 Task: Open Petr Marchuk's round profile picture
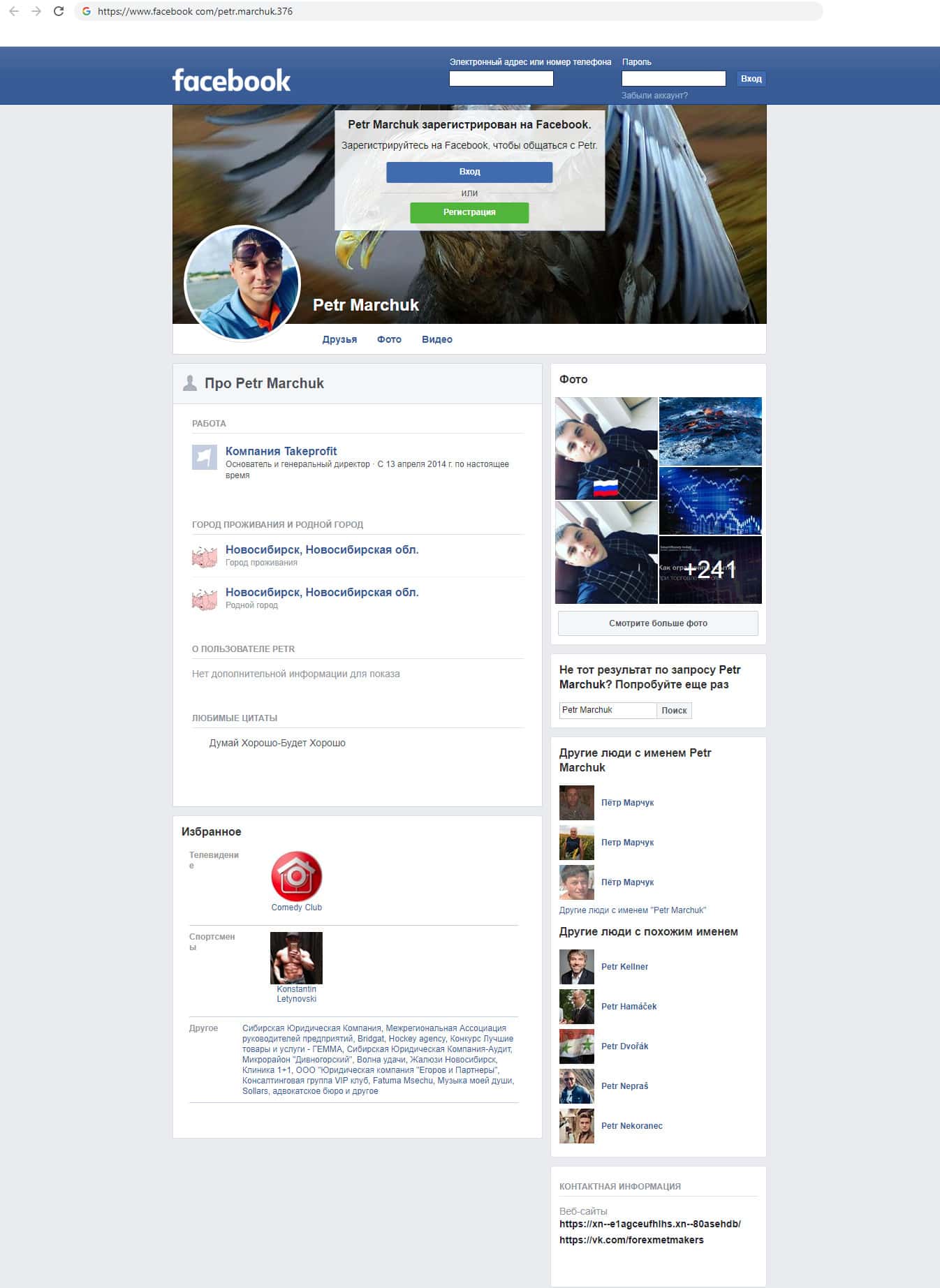click(242, 283)
